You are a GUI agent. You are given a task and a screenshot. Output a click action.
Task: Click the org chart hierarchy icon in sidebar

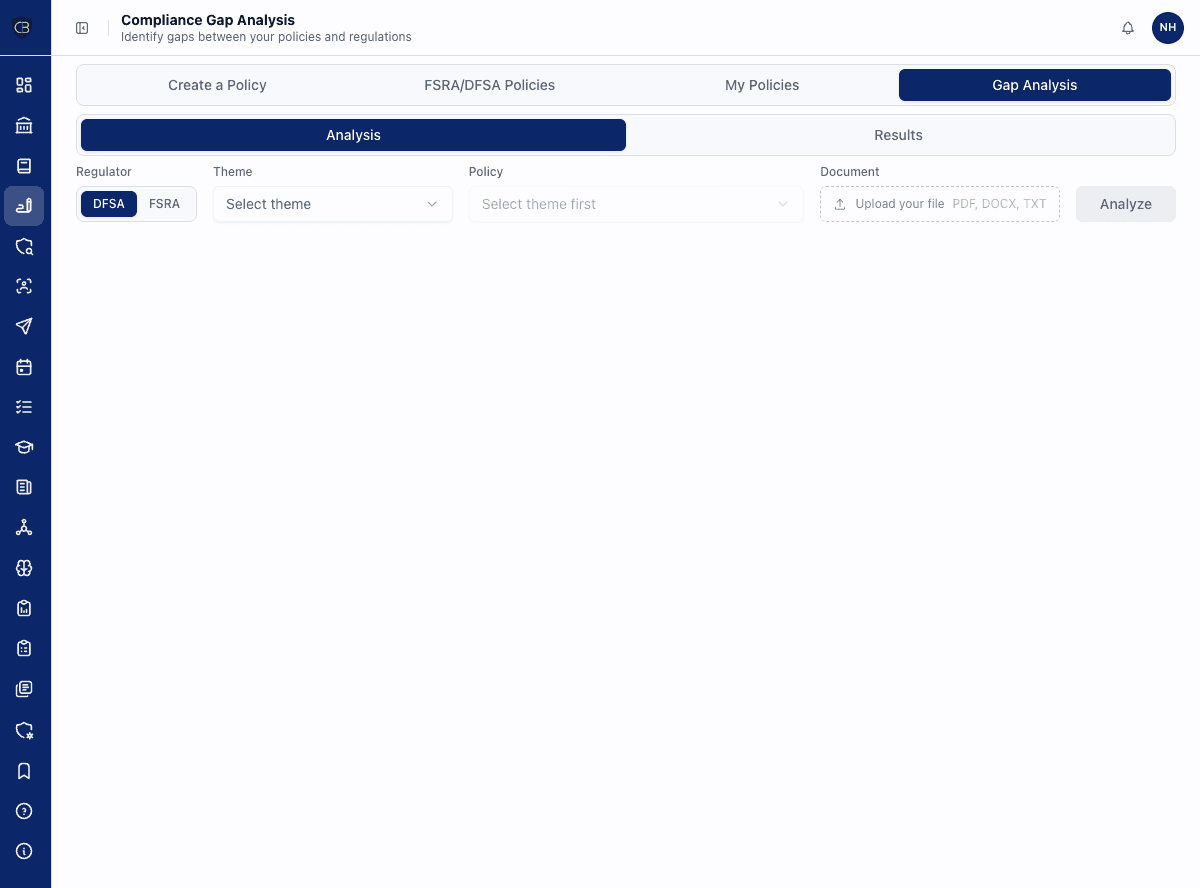24,527
